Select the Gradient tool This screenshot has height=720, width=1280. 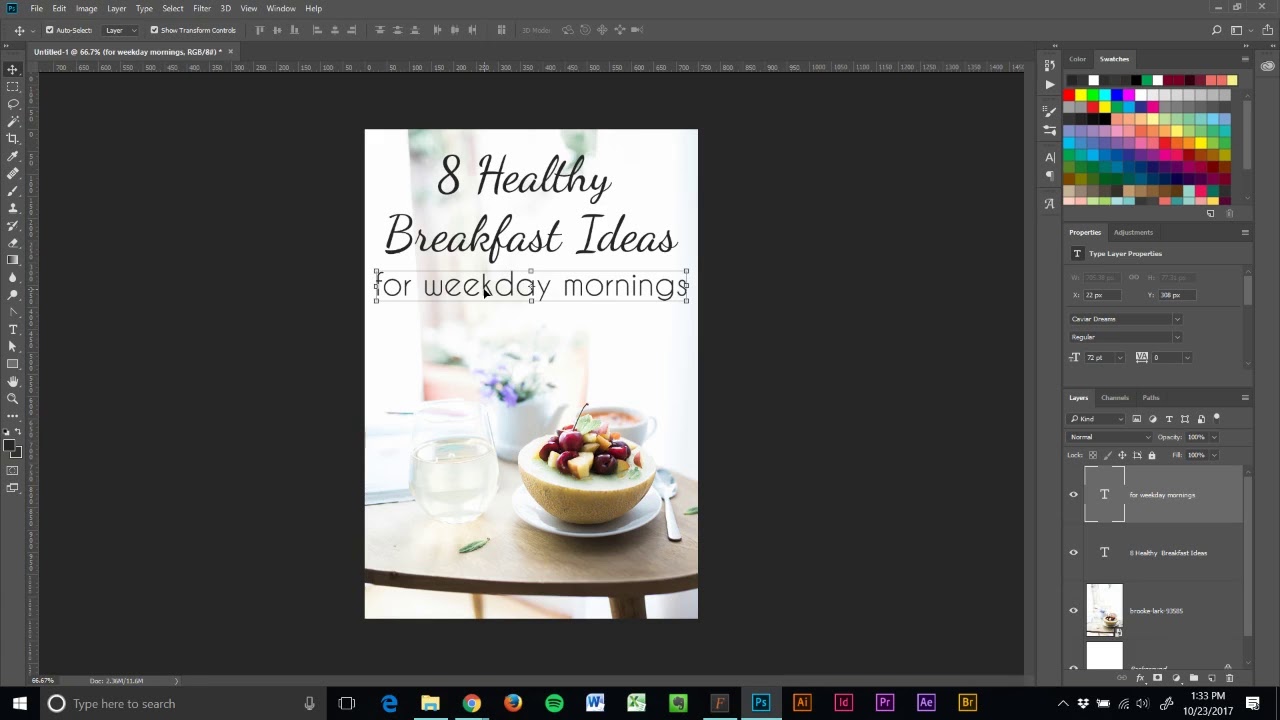[x=13, y=260]
